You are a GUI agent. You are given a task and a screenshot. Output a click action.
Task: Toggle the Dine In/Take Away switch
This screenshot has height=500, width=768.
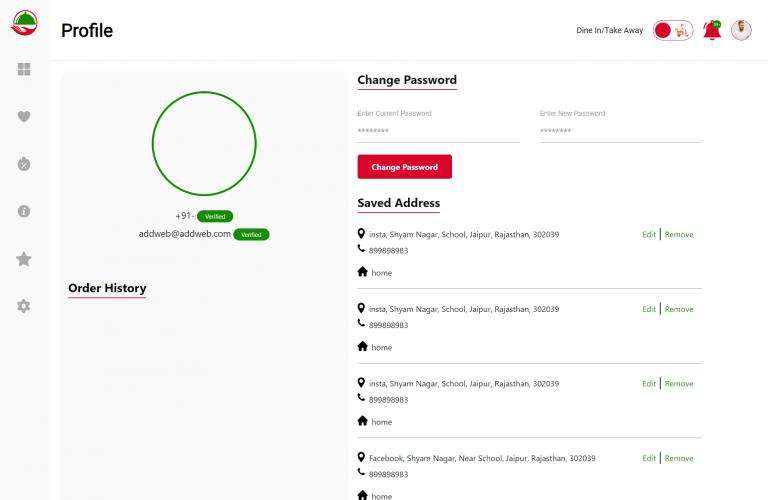point(672,30)
